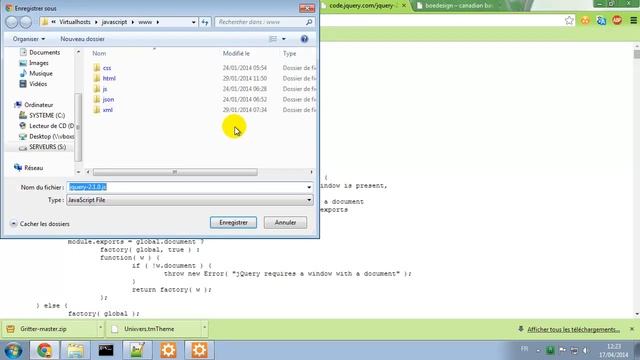The height and width of the screenshot is (360, 640).
Task: Select Documents in the navigation pane
Action: tap(44, 52)
